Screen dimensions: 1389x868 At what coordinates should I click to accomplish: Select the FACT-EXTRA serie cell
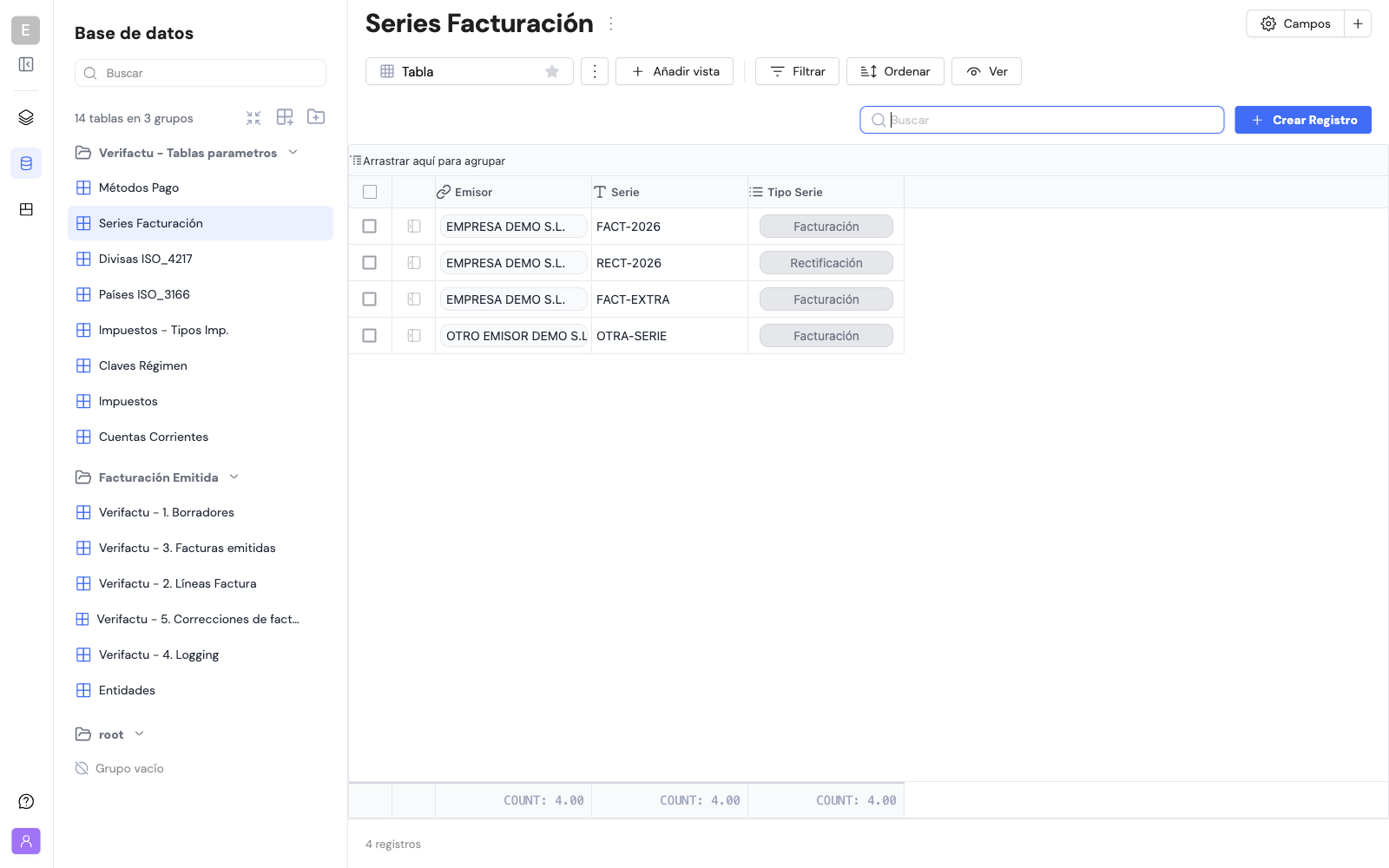(669, 299)
